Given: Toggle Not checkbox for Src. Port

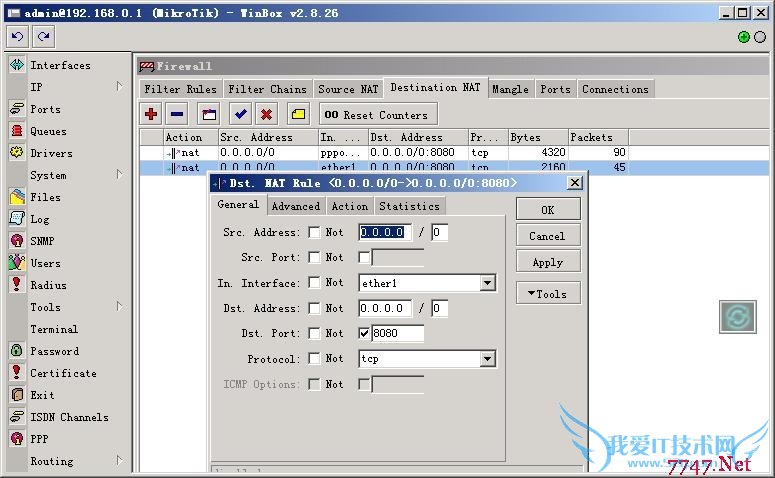Looking at the screenshot, I should 314,258.
